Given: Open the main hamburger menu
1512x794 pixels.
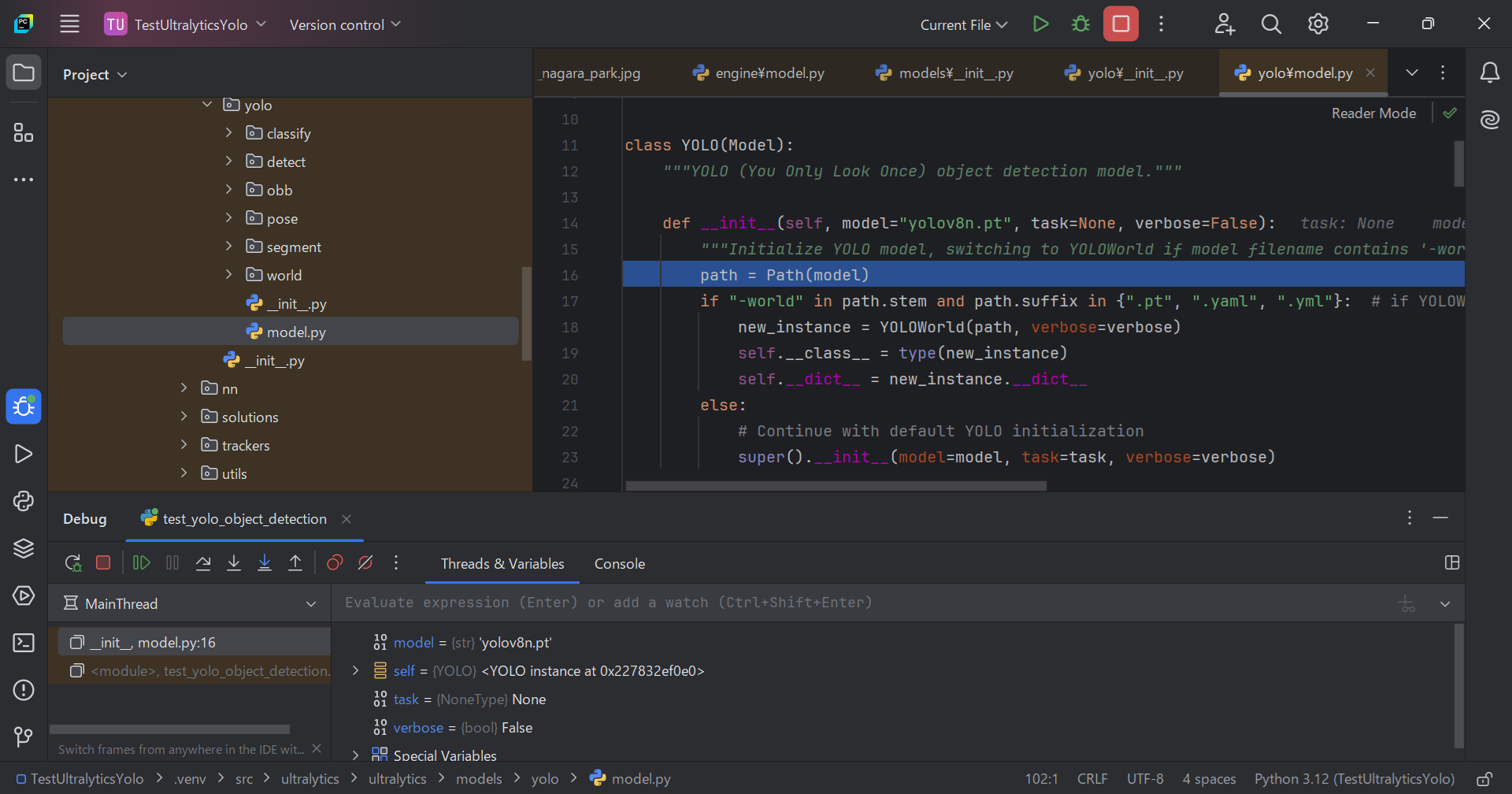Looking at the screenshot, I should (x=70, y=24).
